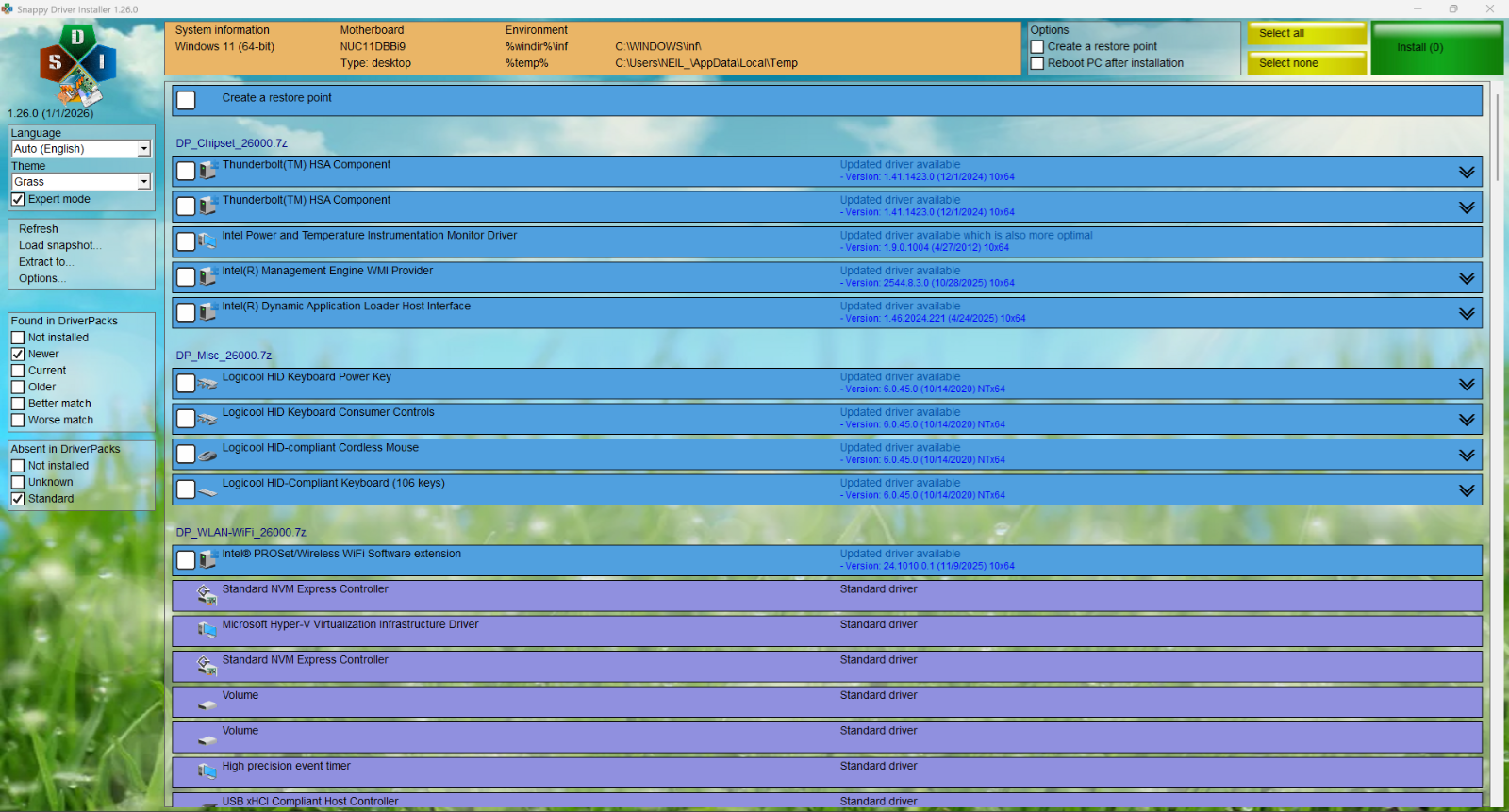The image size is (1509, 812).
Task: Expand Logicool HID-Compliant Keyboard (106 keys) row
Action: 1467,490
